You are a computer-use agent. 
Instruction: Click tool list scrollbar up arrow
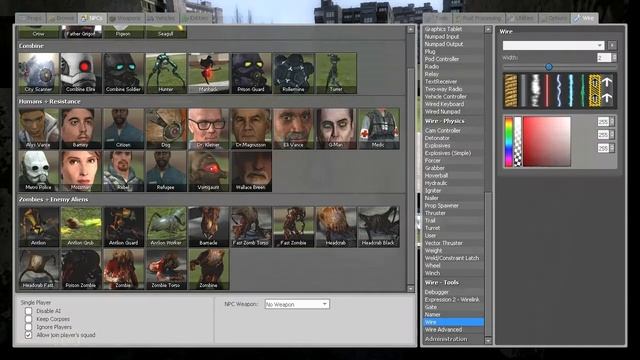(x=488, y=29)
